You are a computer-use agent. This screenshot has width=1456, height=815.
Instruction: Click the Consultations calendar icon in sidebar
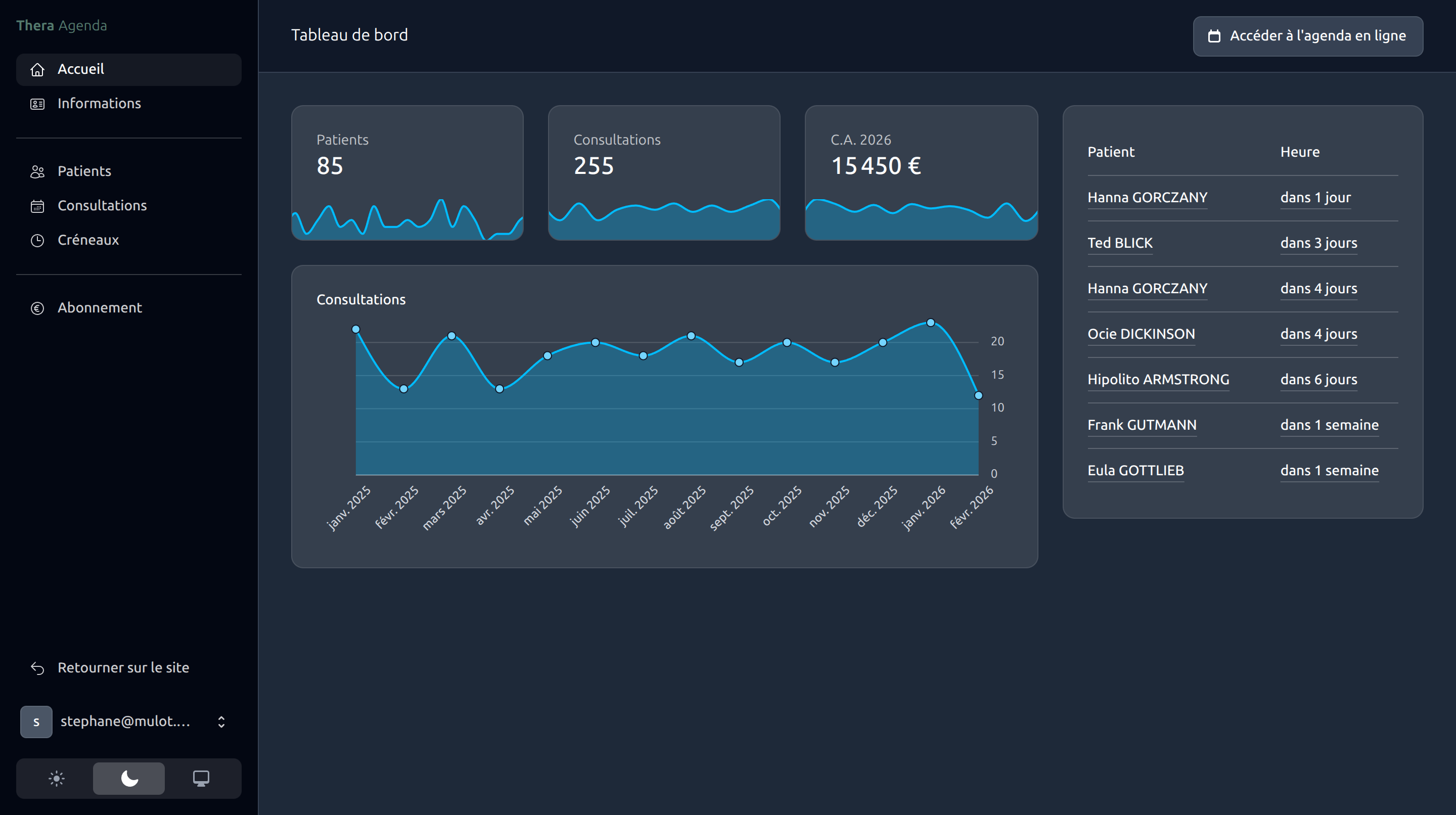coord(37,206)
